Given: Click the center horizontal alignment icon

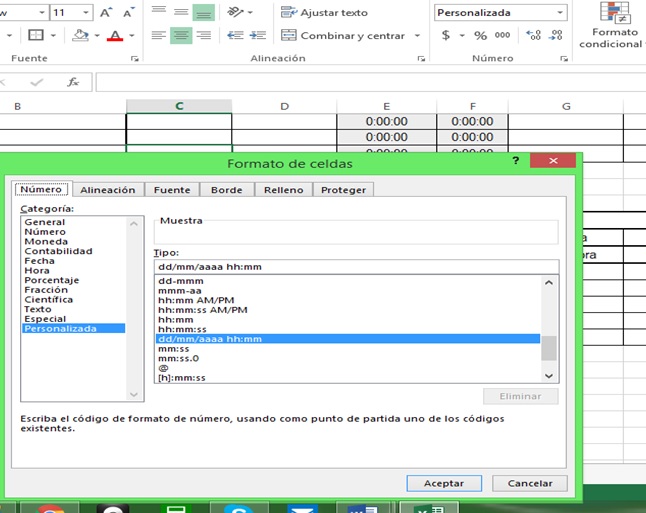Looking at the screenshot, I should [x=181, y=36].
